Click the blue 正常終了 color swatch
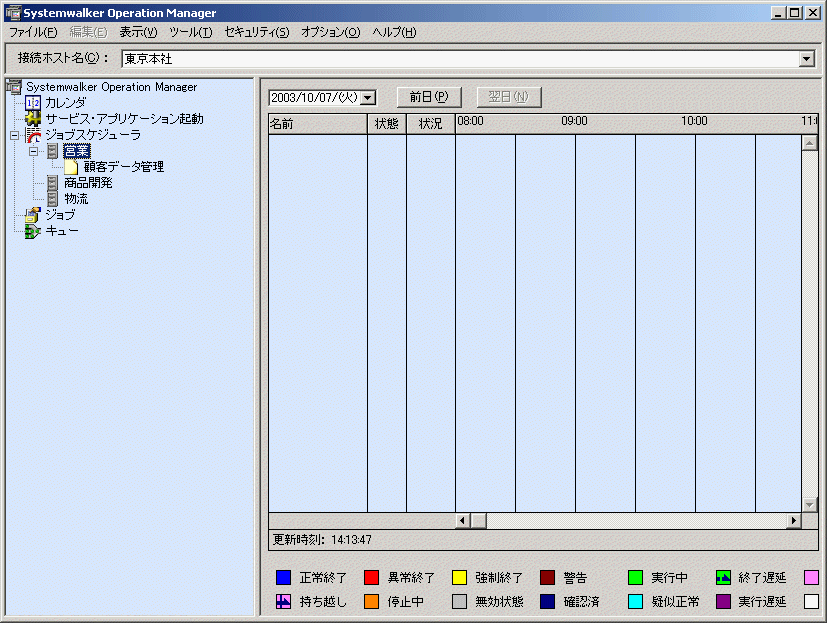Viewport: 827px width, 623px height. (x=283, y=578)
